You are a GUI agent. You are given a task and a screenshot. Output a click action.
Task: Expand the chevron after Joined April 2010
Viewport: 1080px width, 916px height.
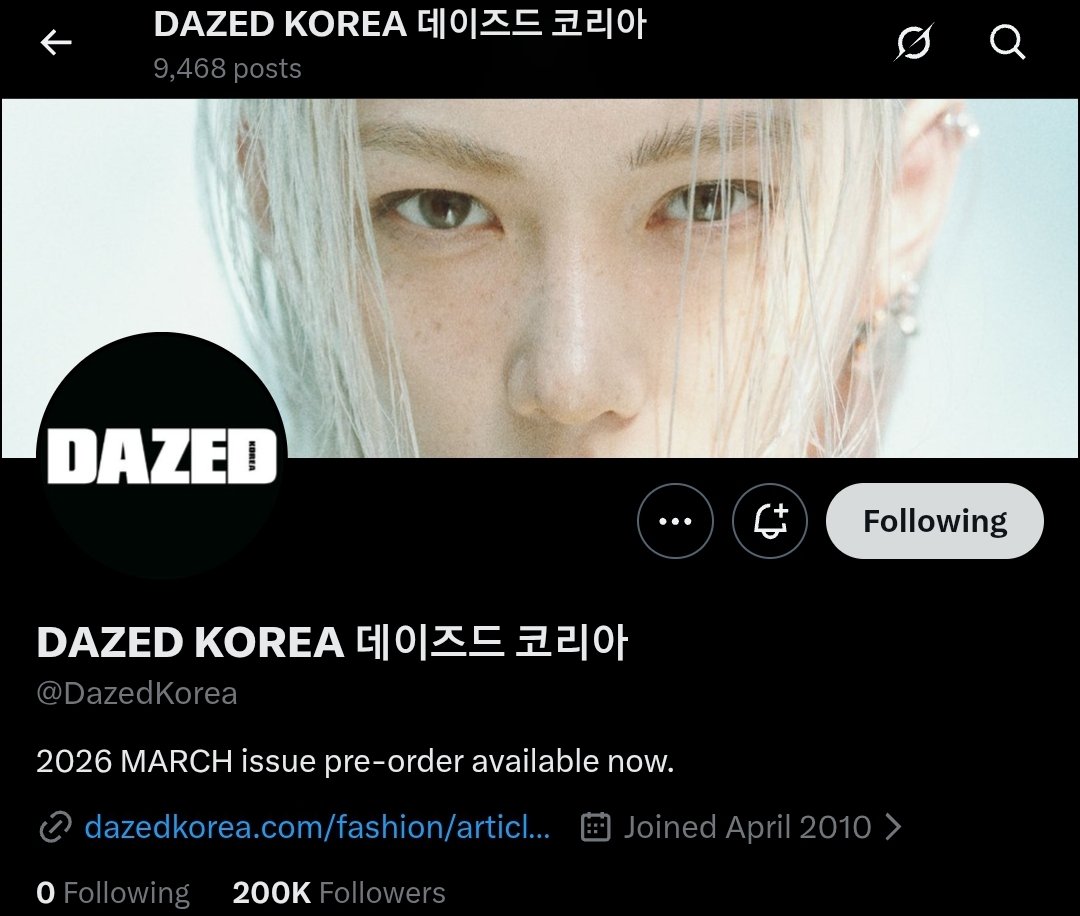[893, 826]
